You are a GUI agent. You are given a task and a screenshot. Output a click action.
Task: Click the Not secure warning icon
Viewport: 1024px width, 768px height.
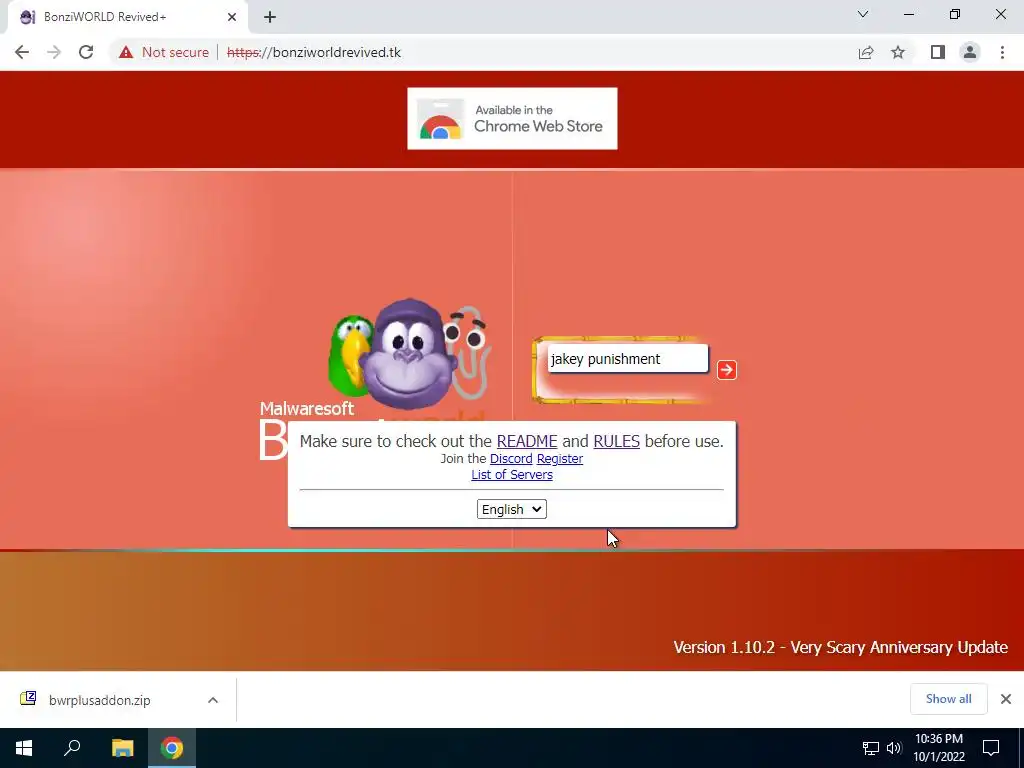coord(126,52)
